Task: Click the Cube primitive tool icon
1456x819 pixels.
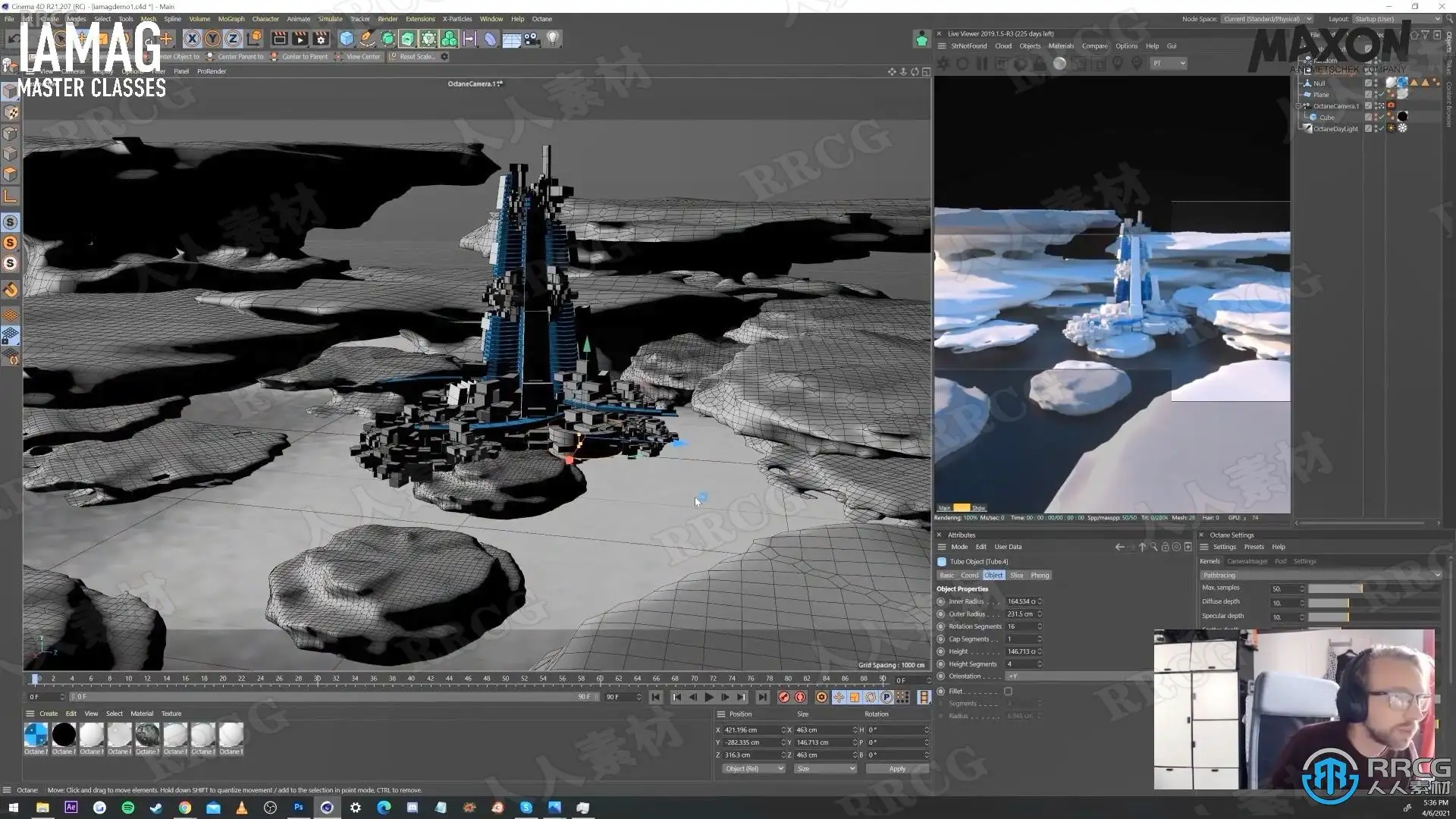Action: (x=347, y=39)
